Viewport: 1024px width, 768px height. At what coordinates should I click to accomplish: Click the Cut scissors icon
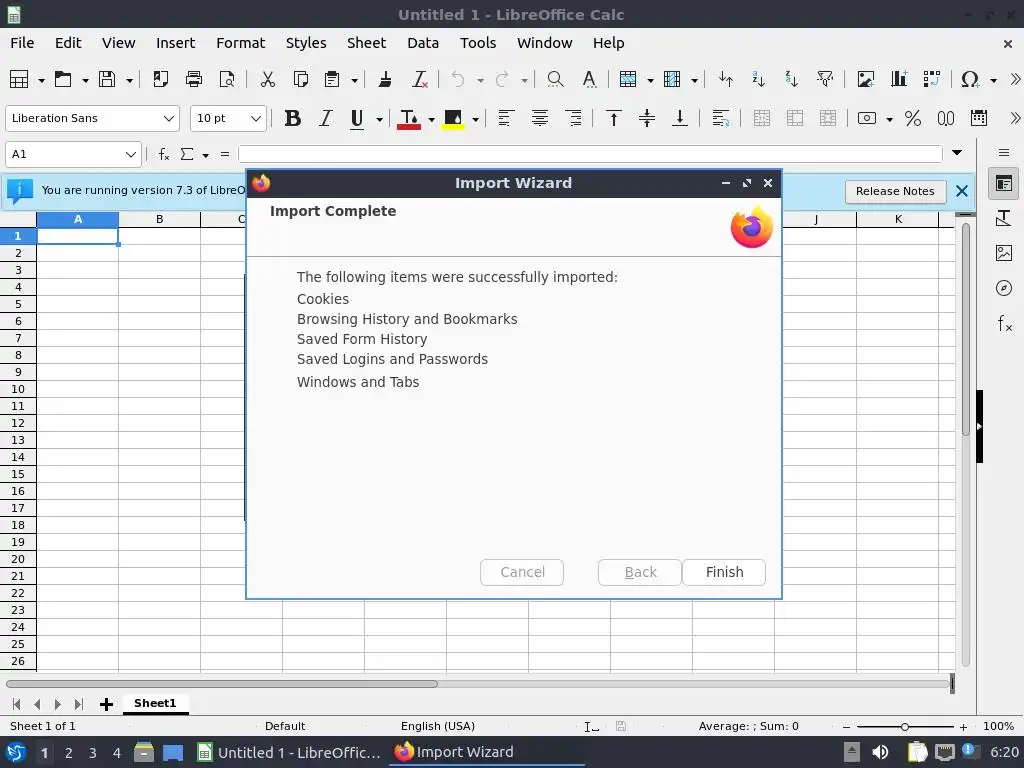268,80
